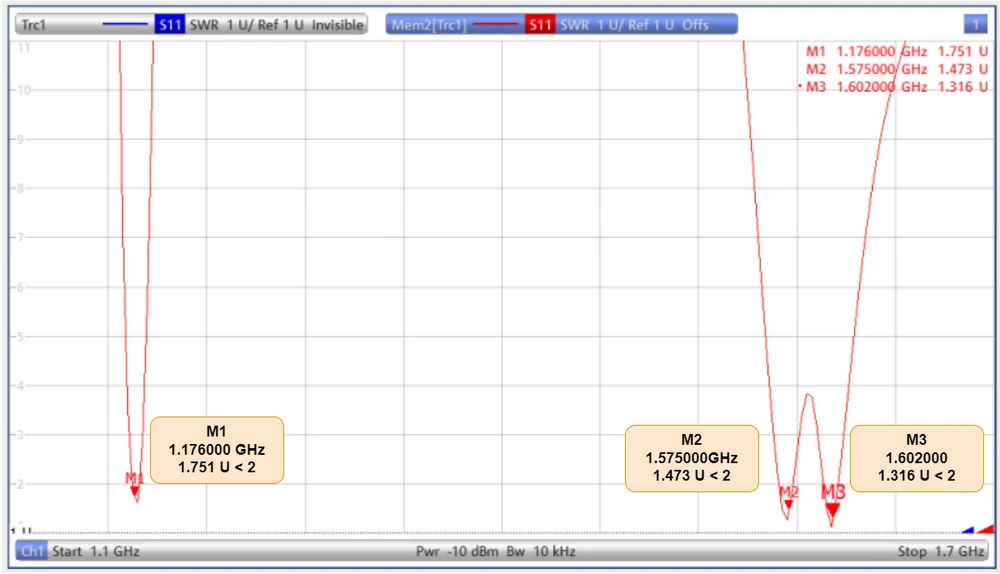Viewport: 1000px width, 574px height.
Task: Select the active M3 marker triangle
Action: tap(832, 508)
